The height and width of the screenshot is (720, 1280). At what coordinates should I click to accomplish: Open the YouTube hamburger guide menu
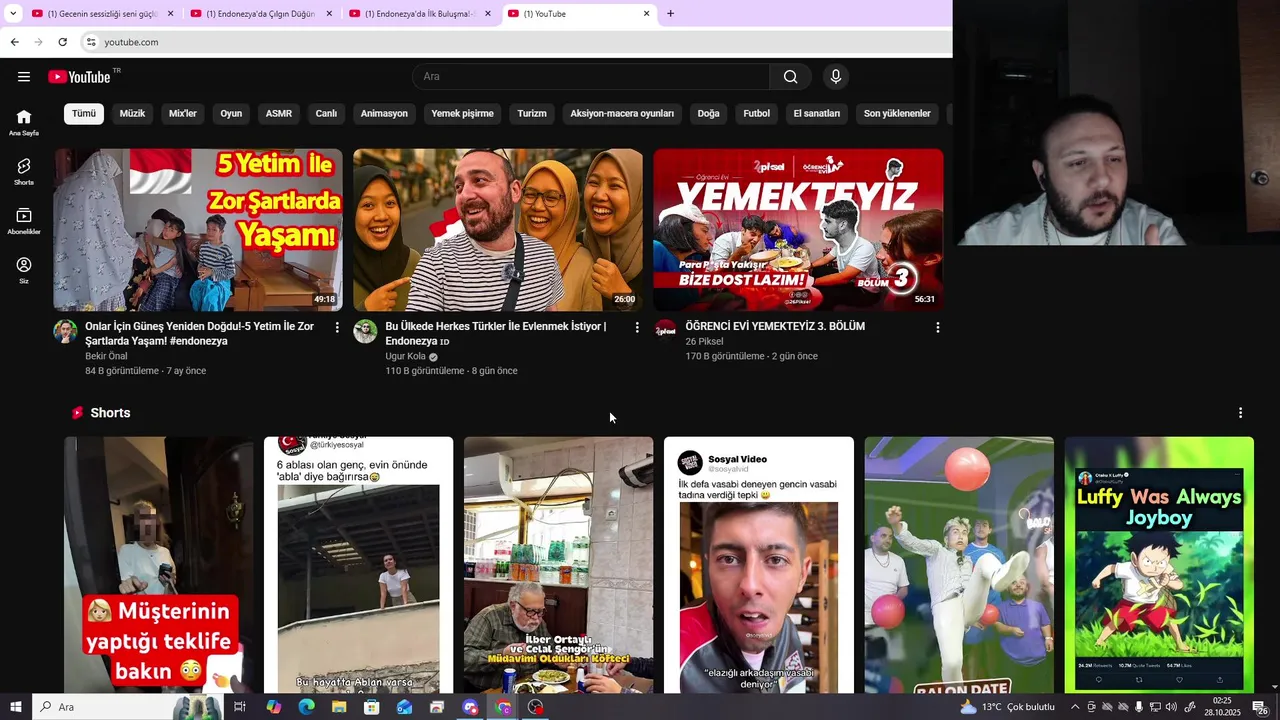coord(24,77)
